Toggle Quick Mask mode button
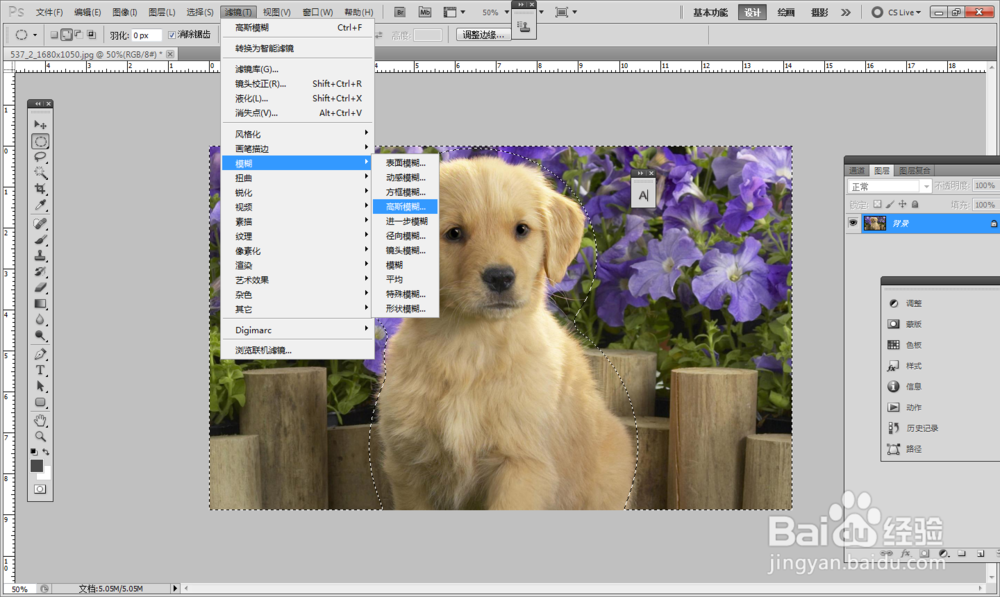The height and width of the screenshot is (597, 1000). coord(40,489)
